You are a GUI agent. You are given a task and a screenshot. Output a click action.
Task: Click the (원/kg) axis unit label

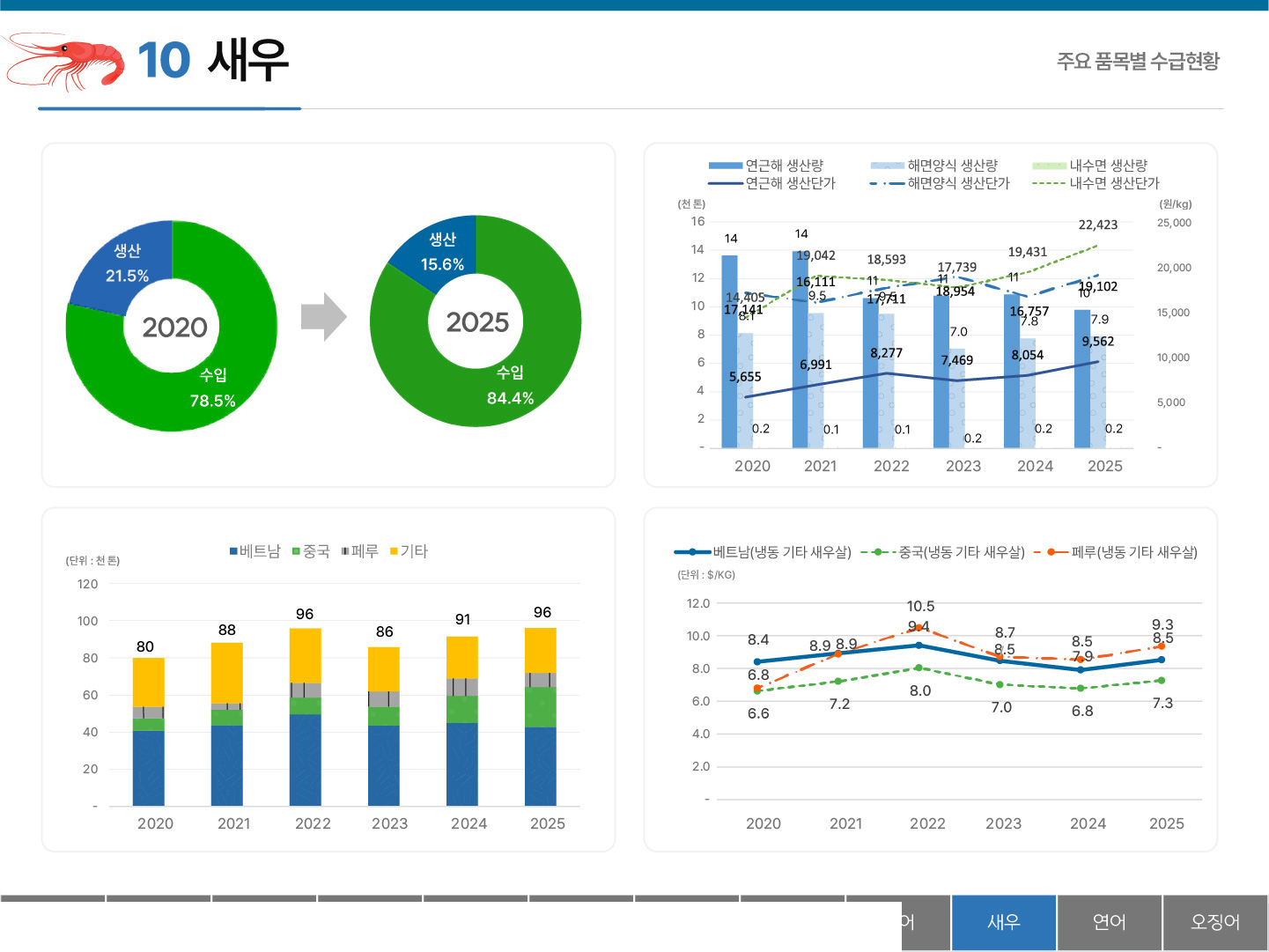pyautogui.click(x=1175, y=204)
